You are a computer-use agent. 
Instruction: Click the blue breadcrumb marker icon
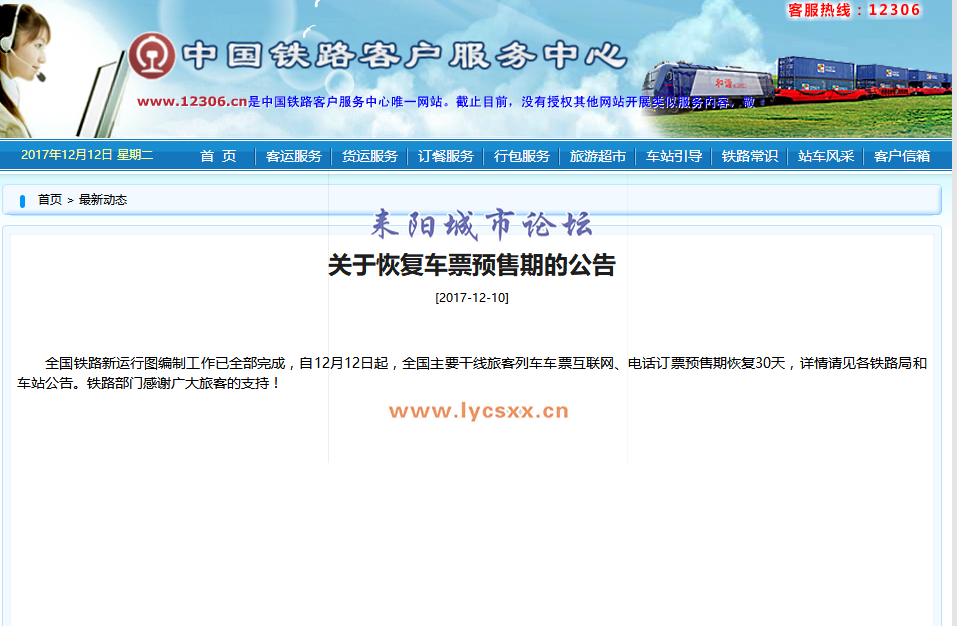23,201
